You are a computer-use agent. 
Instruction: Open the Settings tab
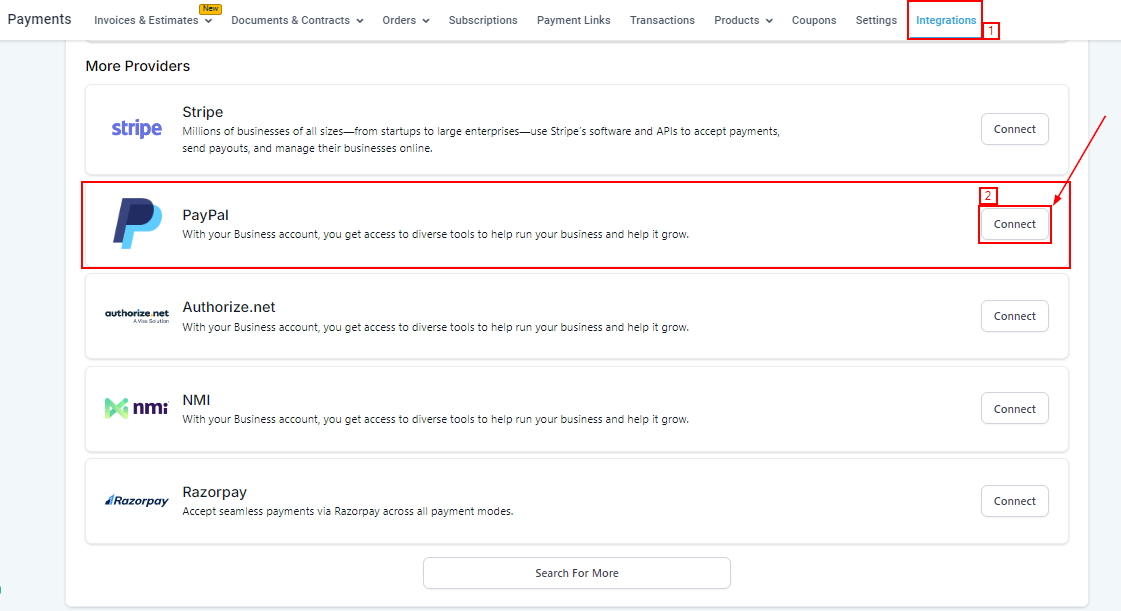click(876, 20)
